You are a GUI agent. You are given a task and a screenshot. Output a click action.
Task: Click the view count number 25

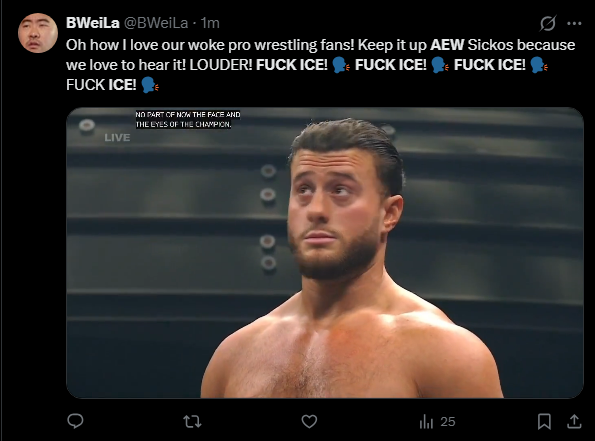(448, 422)
